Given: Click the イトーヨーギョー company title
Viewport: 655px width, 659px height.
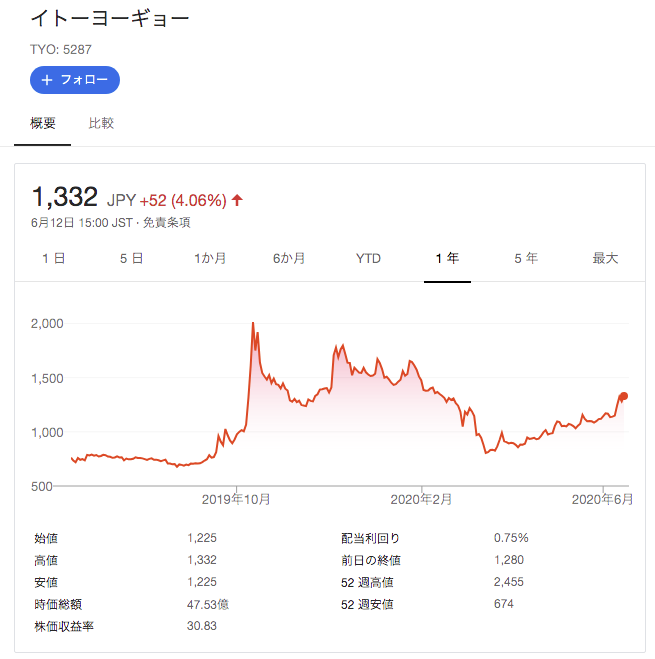Looking at the screenshot, I should (110, 18).
